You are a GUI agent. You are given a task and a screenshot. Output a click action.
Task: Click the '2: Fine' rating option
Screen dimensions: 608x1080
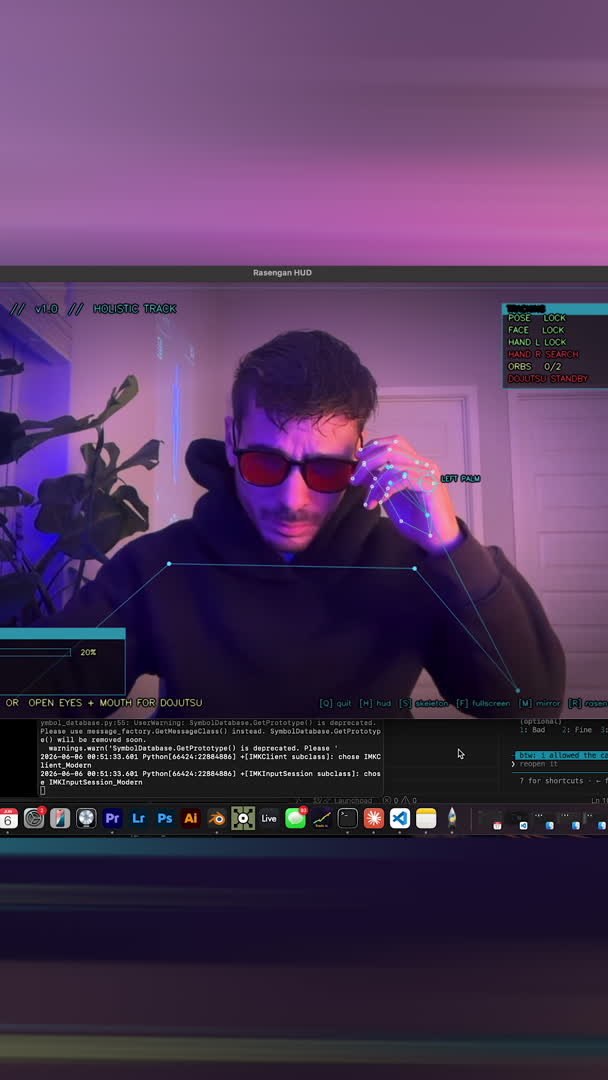[577, 729]
